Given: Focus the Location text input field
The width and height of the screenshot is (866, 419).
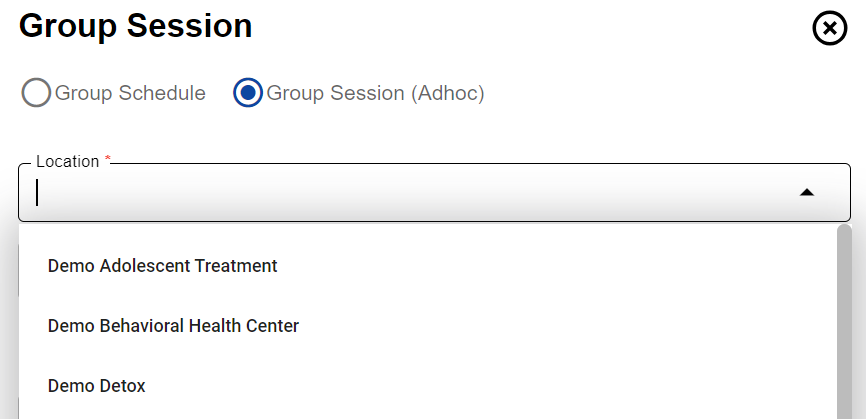Looking at the screenshot, I should click(x=400, y=192).
